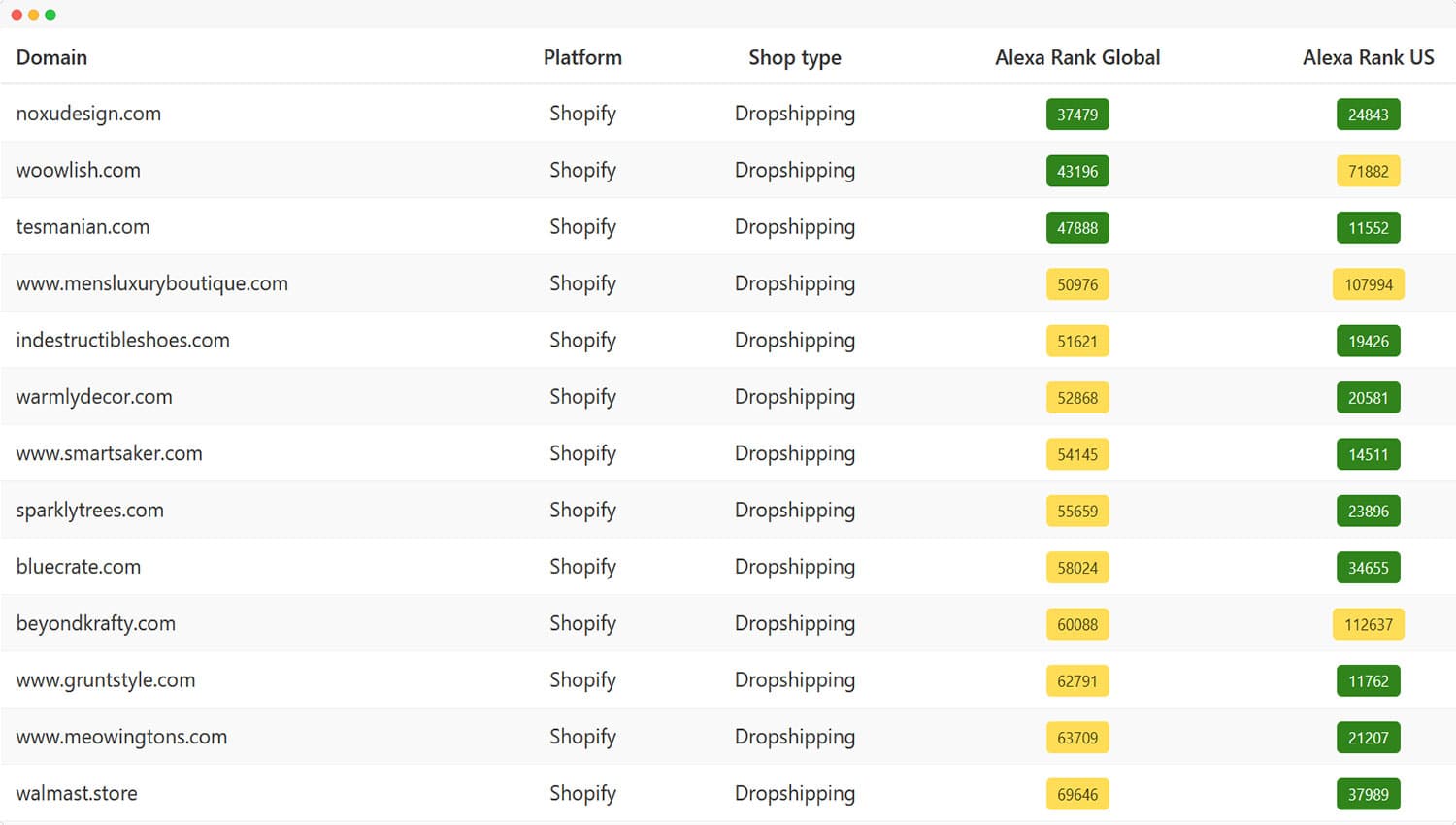The width and height of the screenshot is (1456, 825).
Task: Click the yellow 55659 global rank badge
Action: tap(1077, 511)
